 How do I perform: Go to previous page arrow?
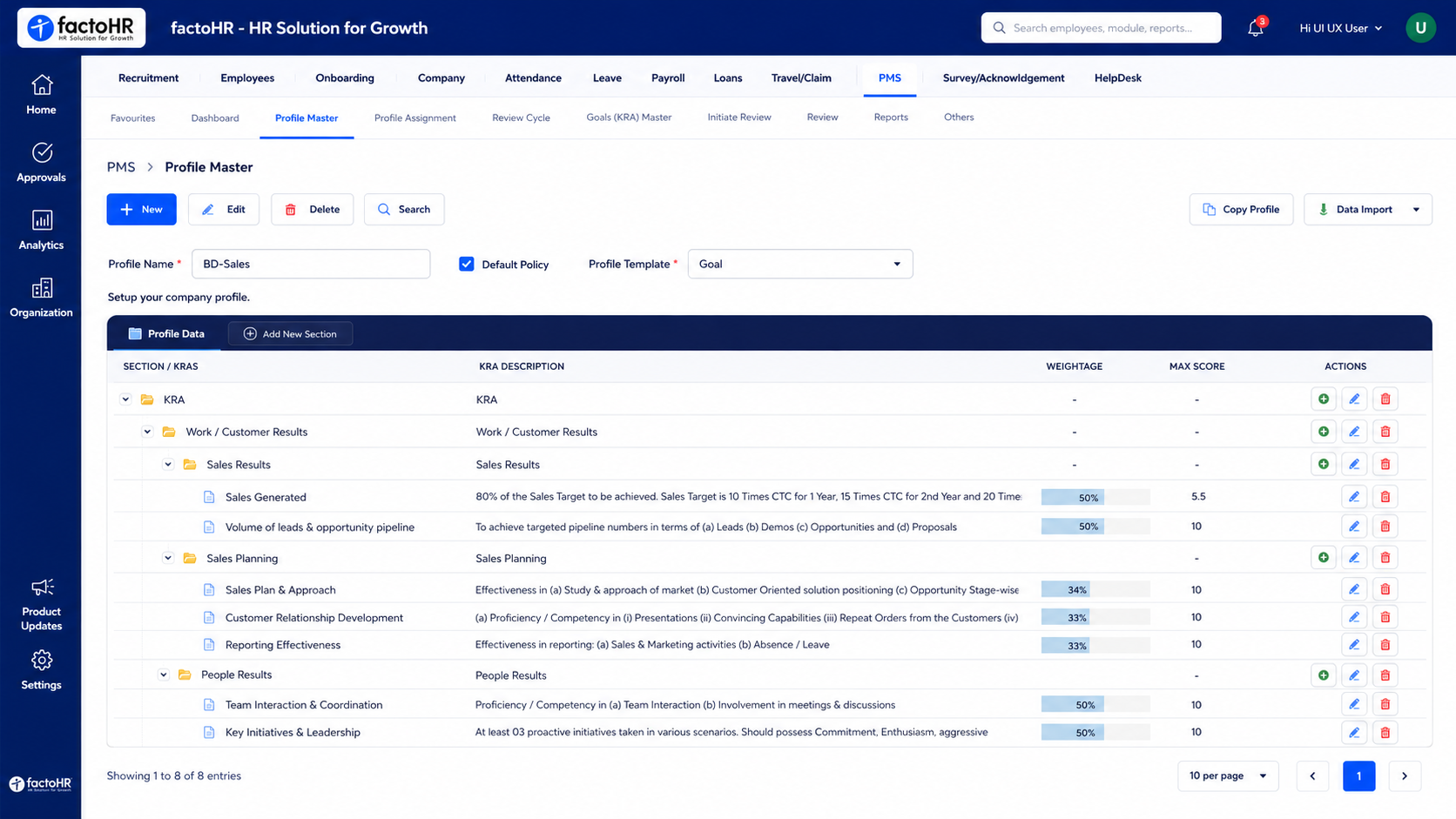coord(1312,775)
